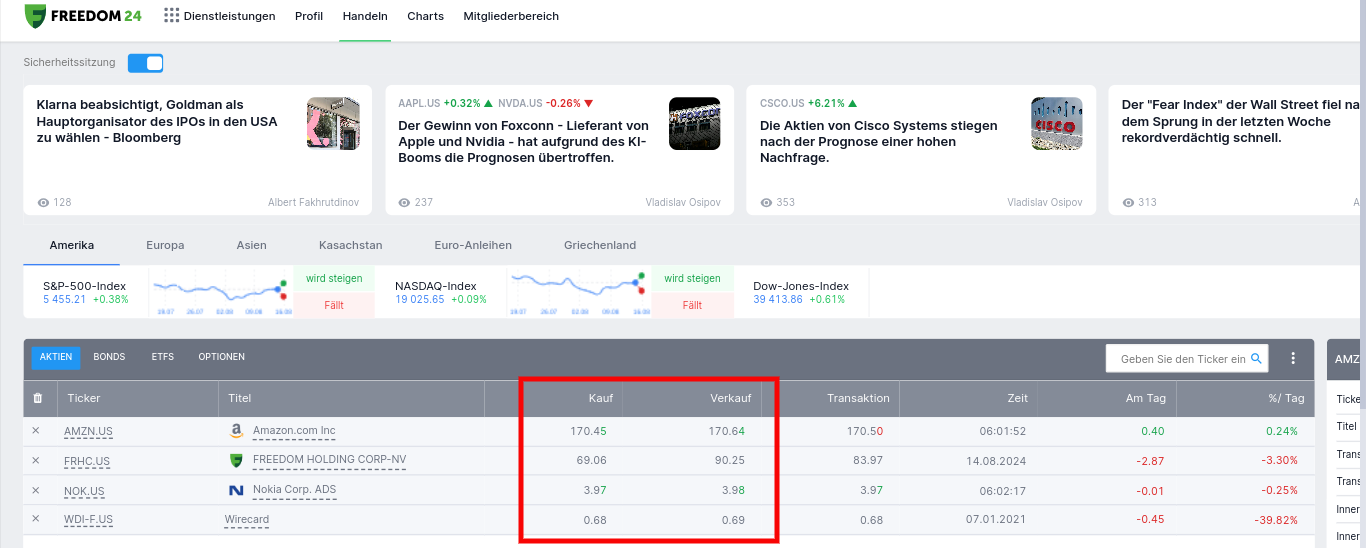Select 'Fällt' for NASDAQ-Index
This screenshot has width=1366, height=548.
[692, 305]
